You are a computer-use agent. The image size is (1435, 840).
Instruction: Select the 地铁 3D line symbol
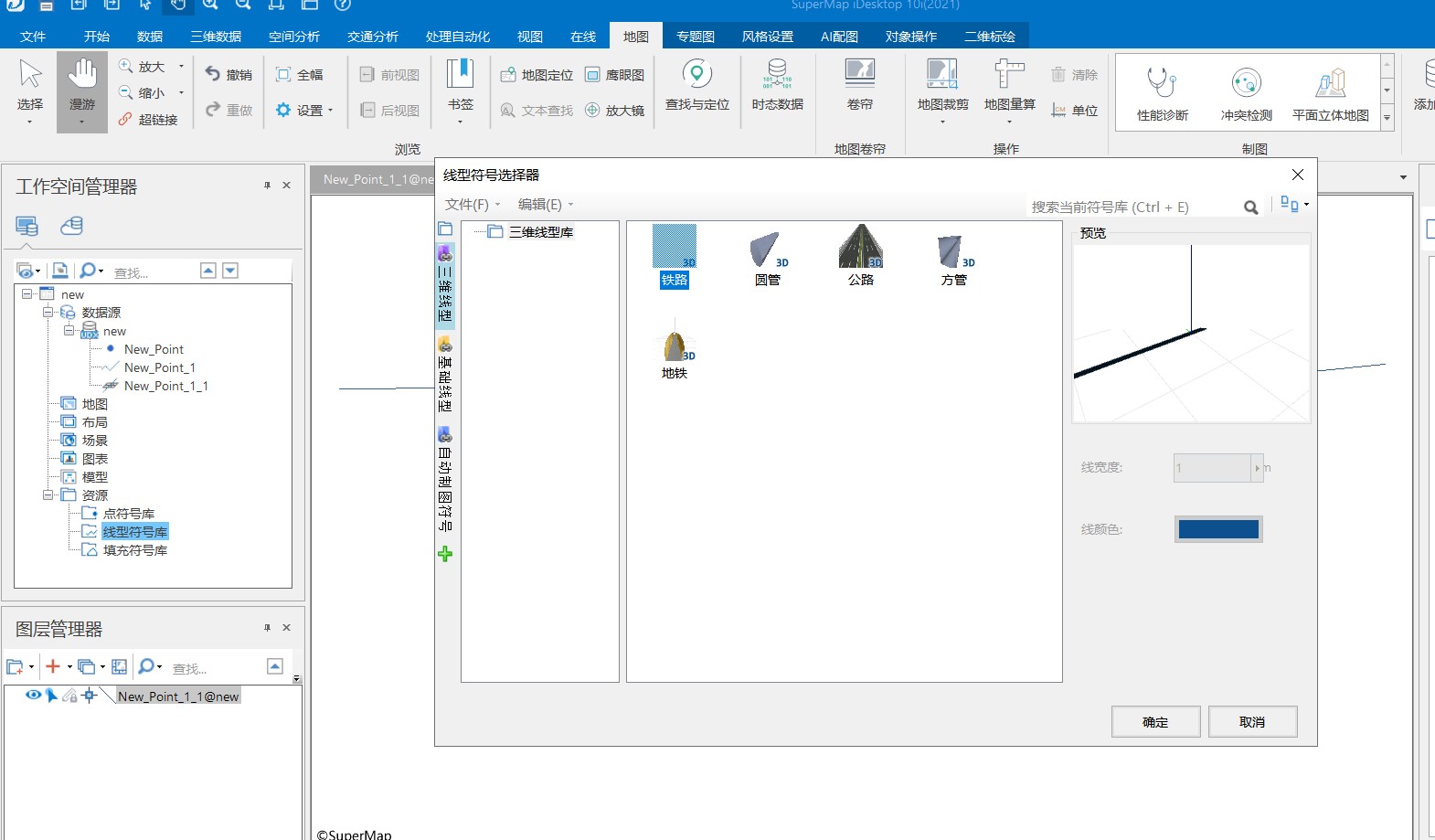(x=675, y=350)
